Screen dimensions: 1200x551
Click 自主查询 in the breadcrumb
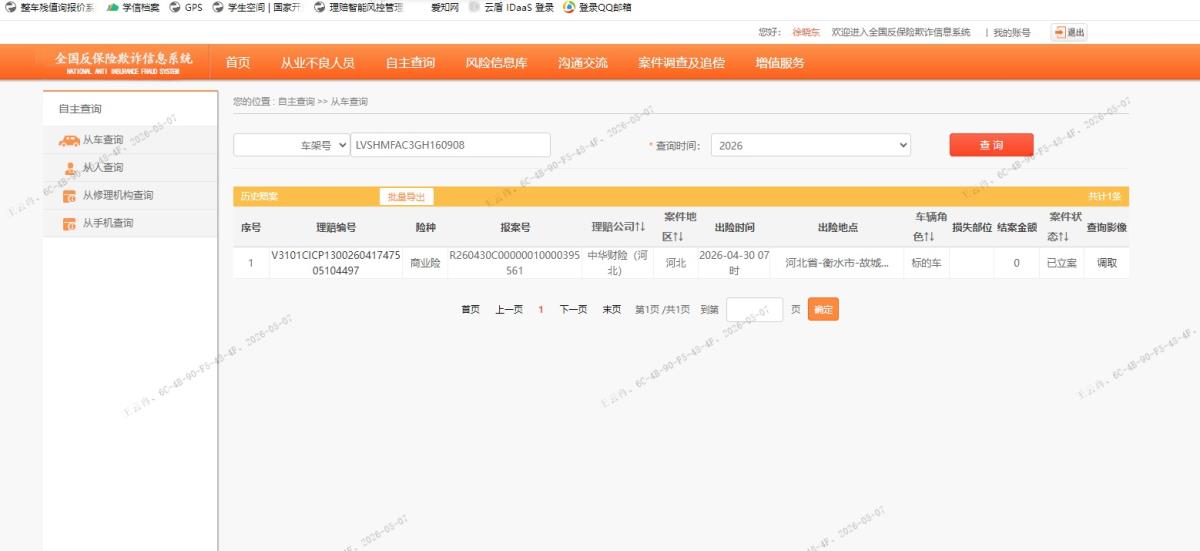(x=295, y=102)
